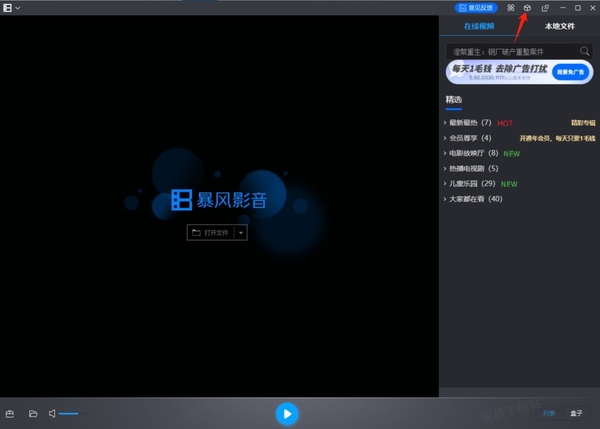This screenshot has width=600, height=429.
Task: Open the 暴风影音 logo main menu
Action: point(9,8)
